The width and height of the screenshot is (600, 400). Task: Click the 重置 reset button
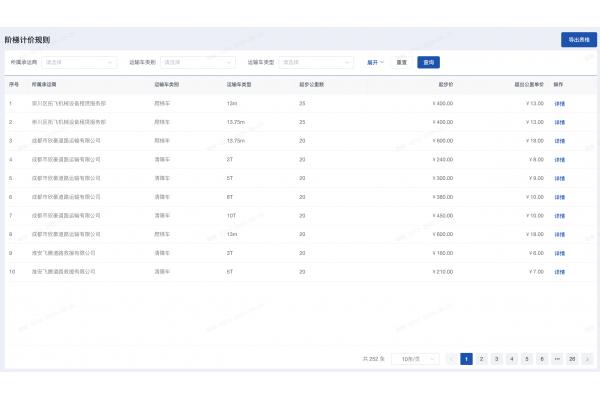pyautogui.click(x=401, y=62)
